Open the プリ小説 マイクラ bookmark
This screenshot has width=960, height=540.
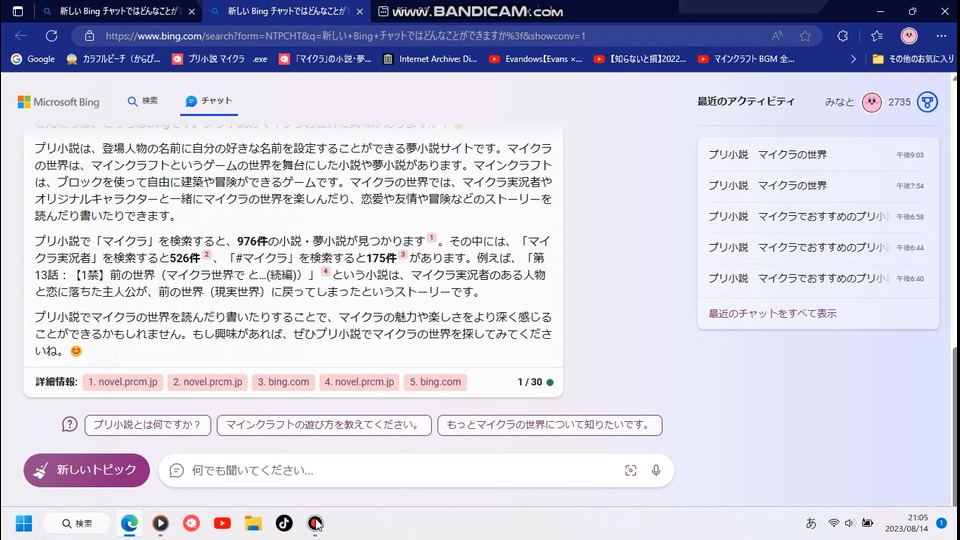tap(219, 59)
